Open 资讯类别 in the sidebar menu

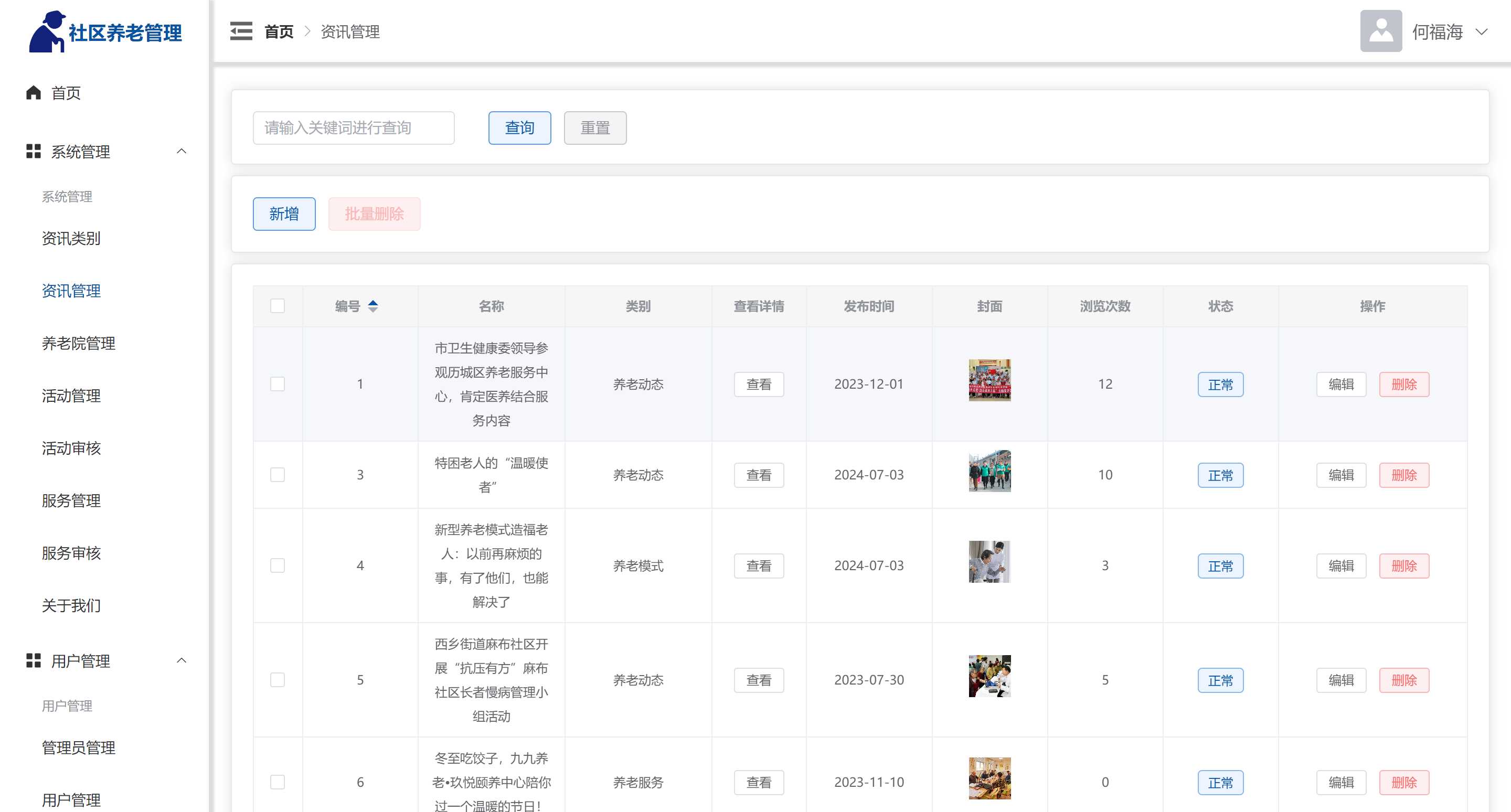pos(71,239)
